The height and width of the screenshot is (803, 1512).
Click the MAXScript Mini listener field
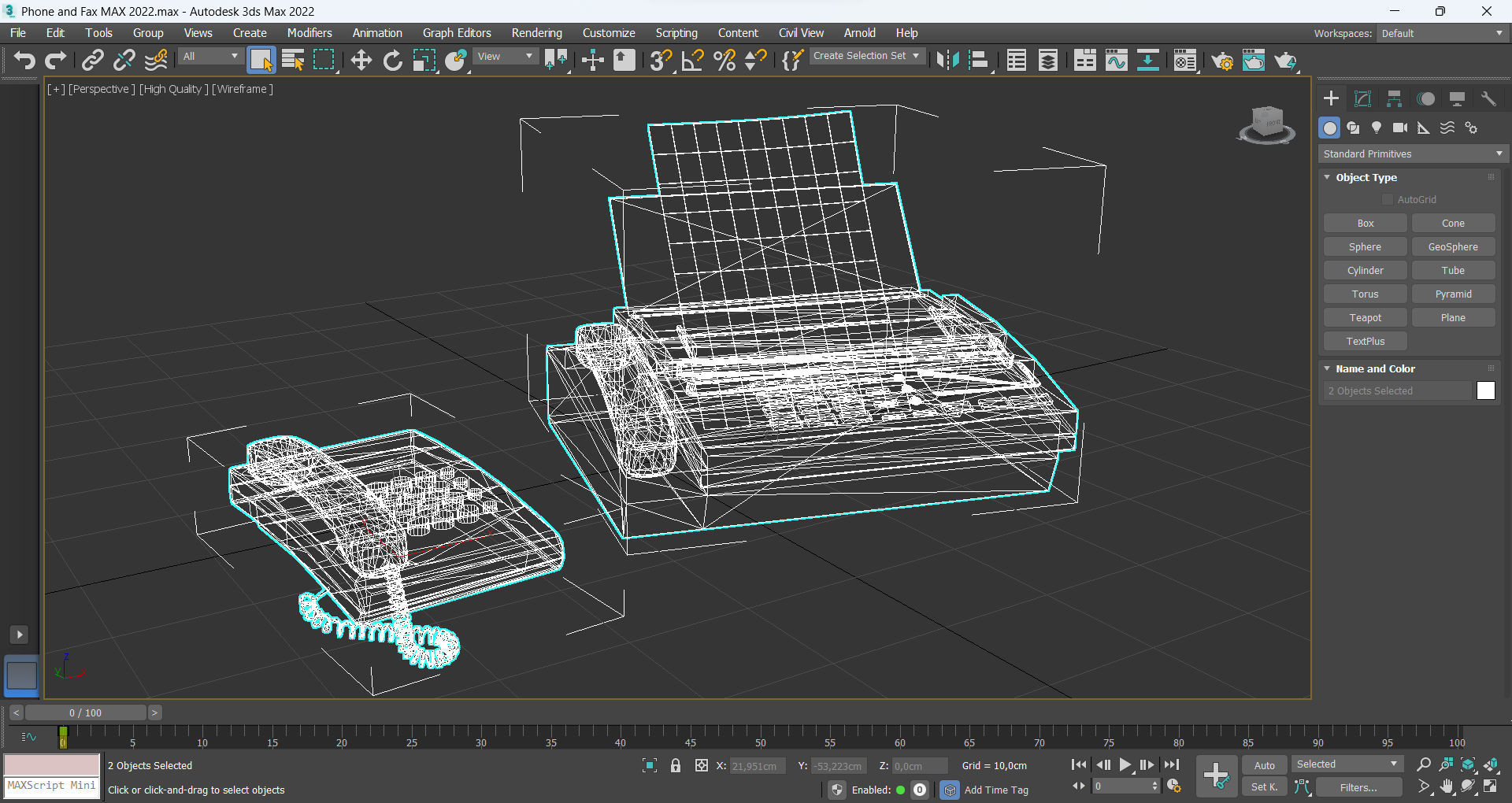tap(52, 786)
